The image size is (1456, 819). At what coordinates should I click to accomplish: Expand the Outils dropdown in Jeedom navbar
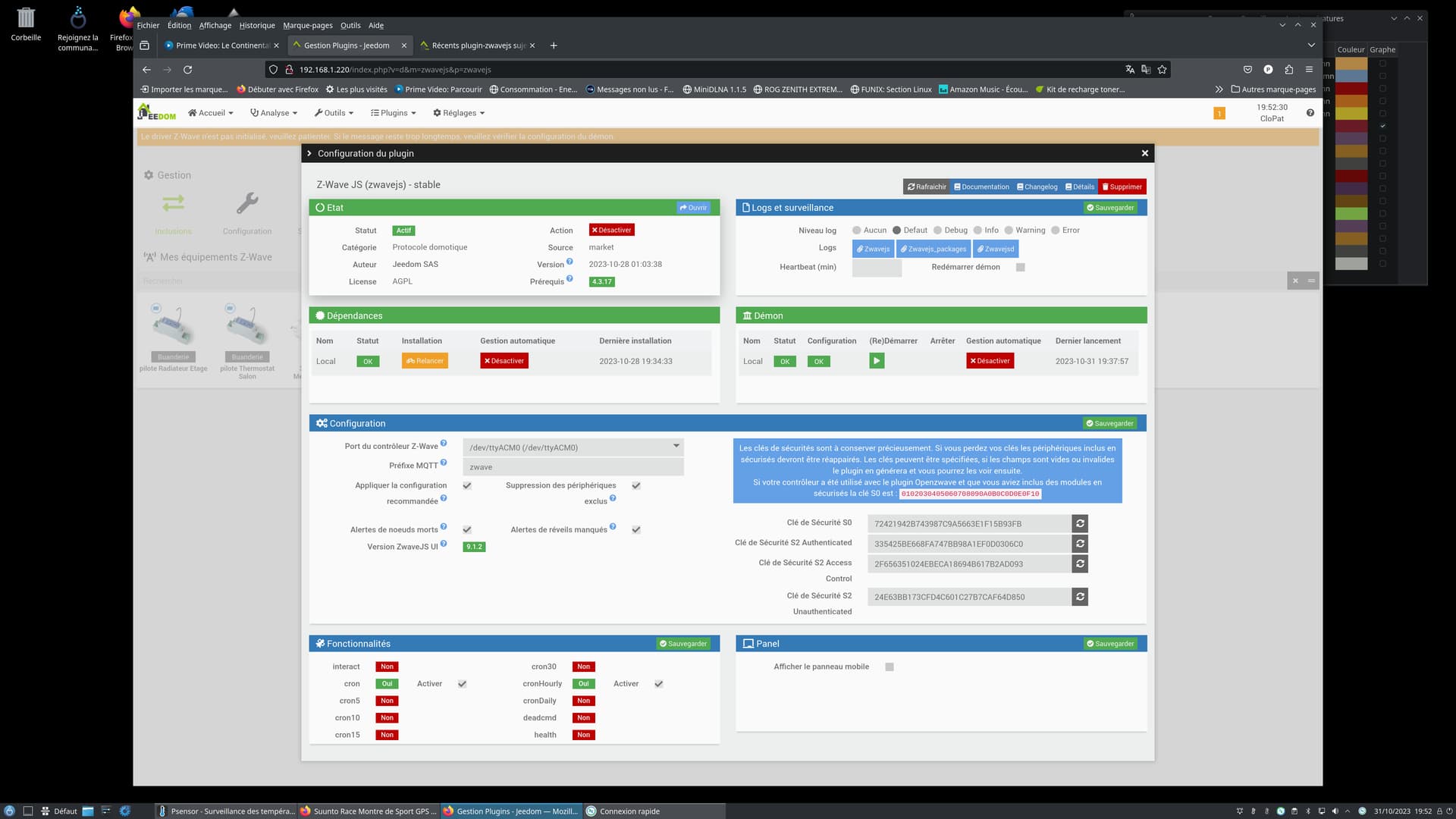tap(334, 113)
